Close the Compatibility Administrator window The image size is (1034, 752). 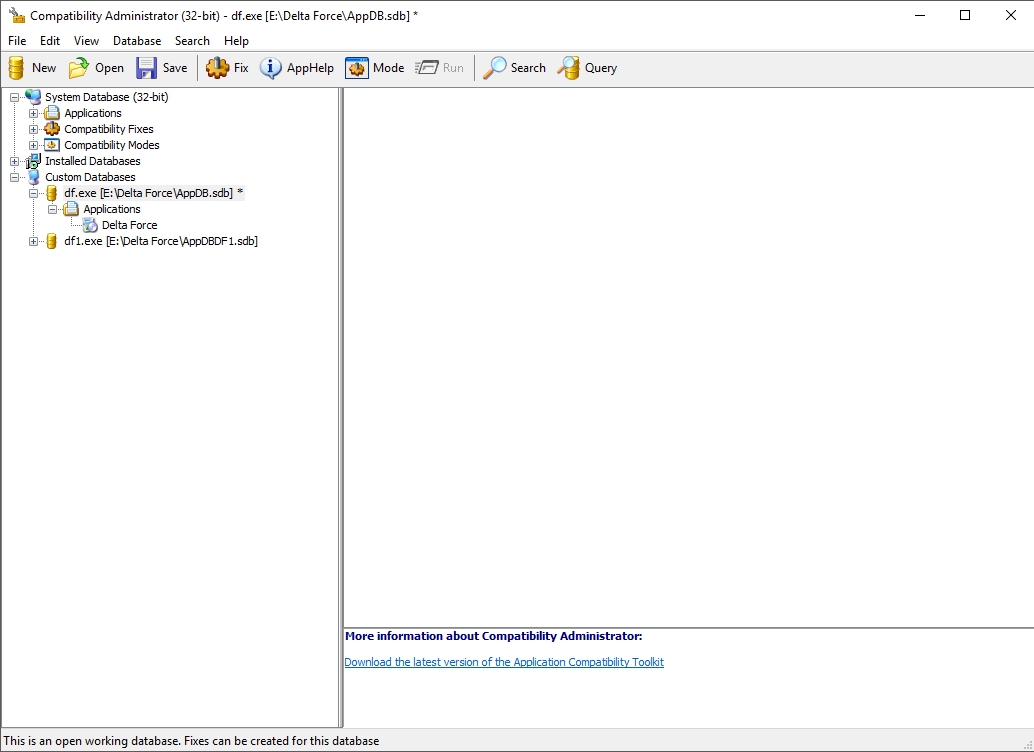click(1010, 15)
